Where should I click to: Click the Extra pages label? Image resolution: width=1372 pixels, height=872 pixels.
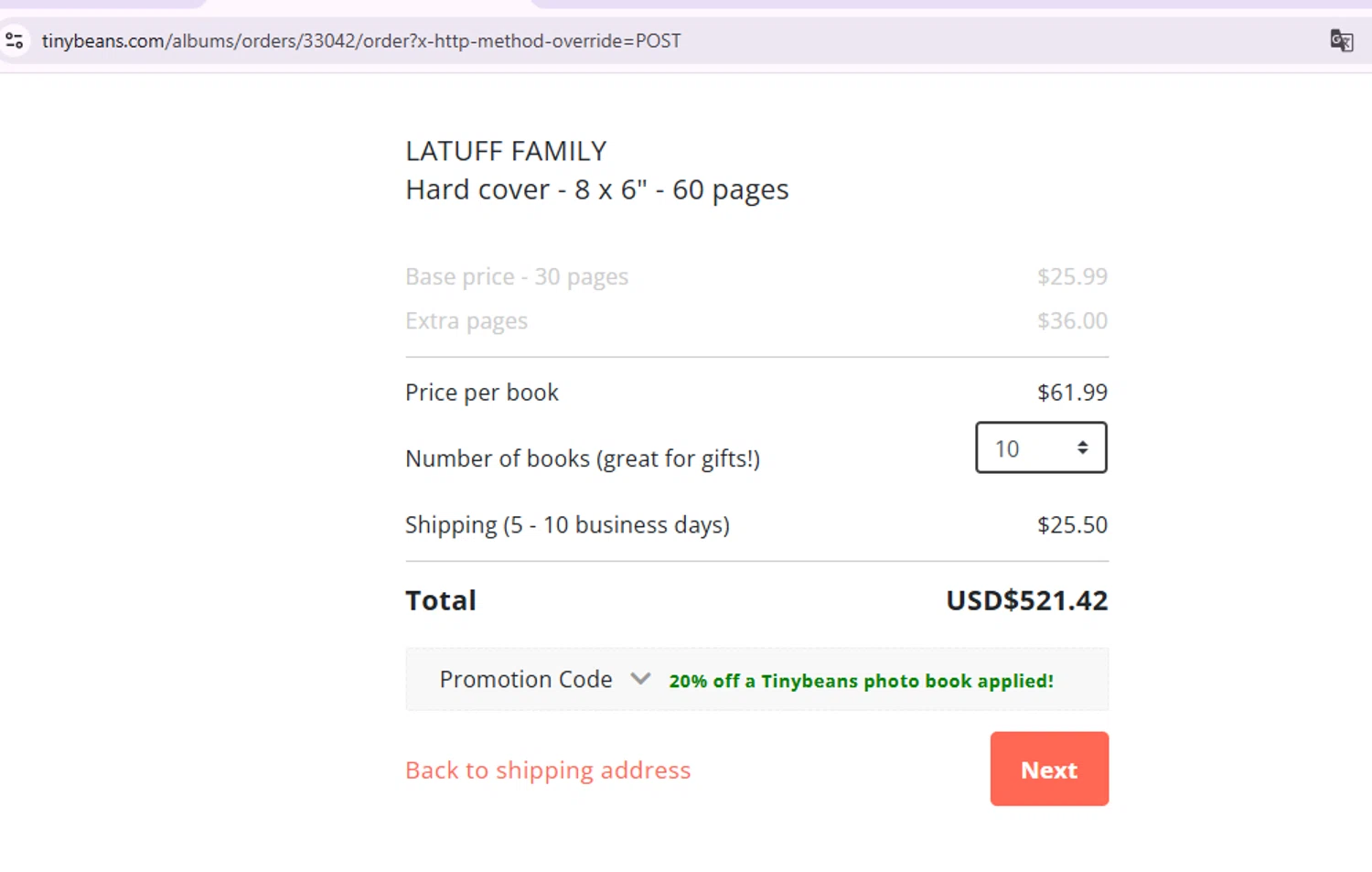466,321
